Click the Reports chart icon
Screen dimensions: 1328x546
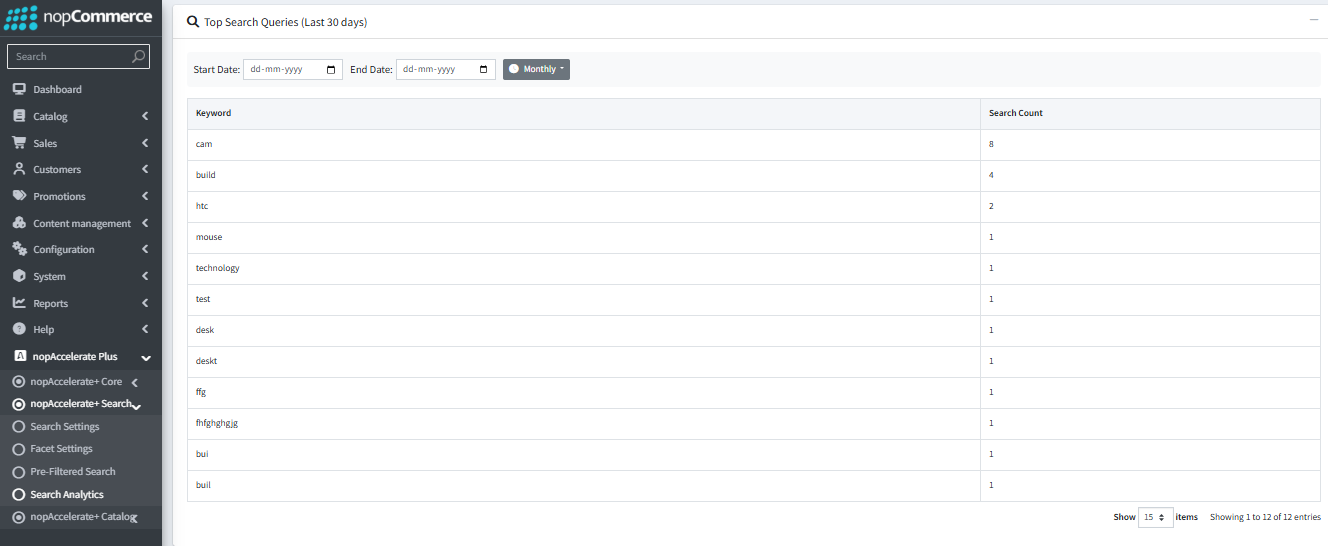[19, 303]
